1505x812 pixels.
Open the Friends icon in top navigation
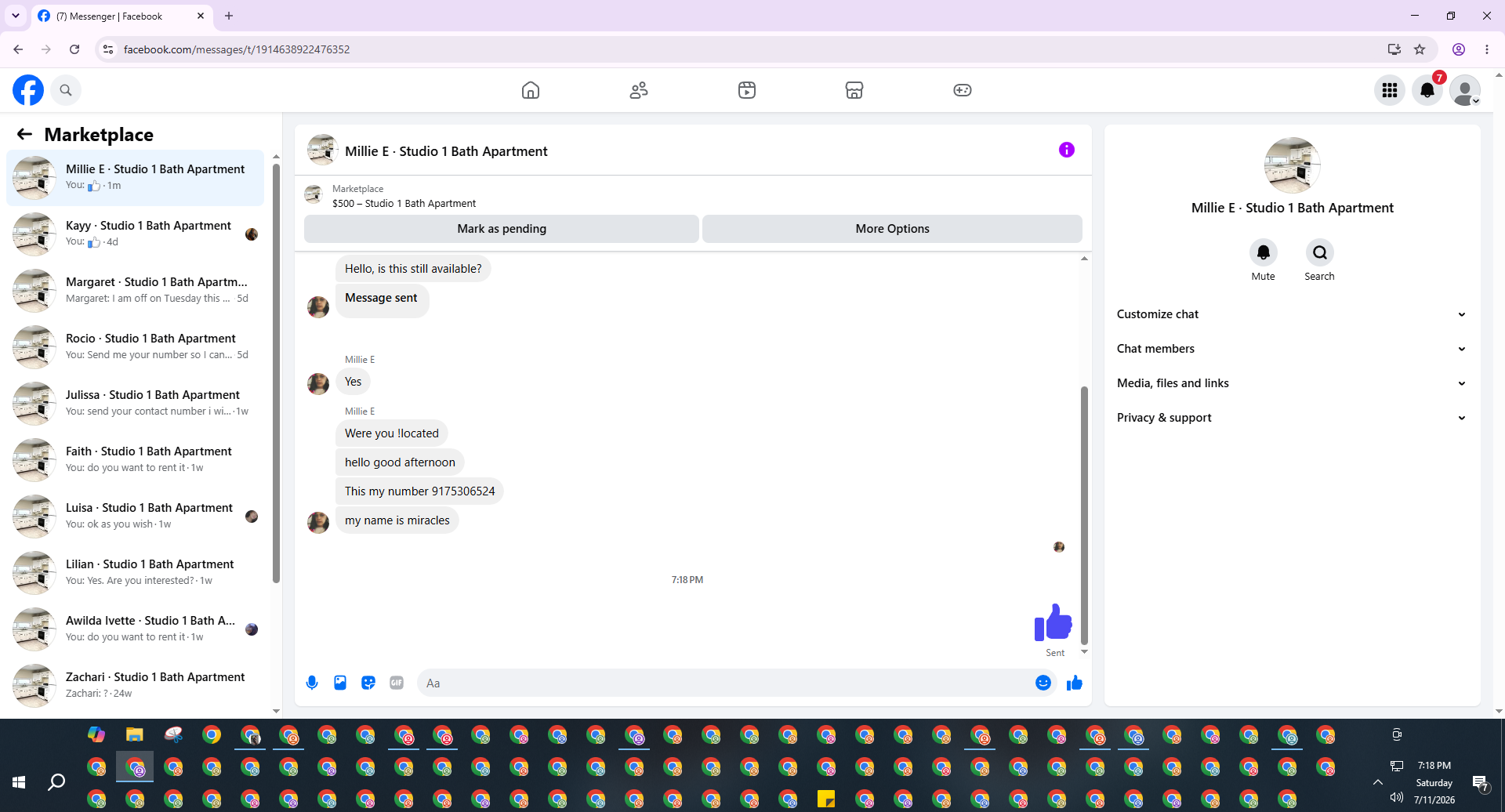click(639, 90)
